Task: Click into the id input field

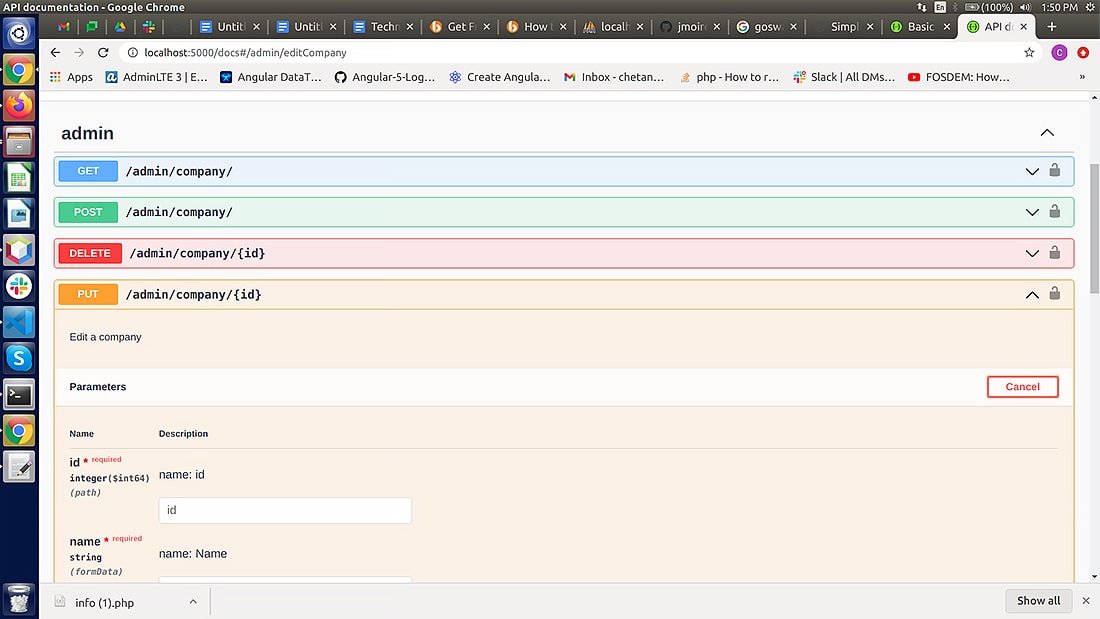Action: point(284,510)
